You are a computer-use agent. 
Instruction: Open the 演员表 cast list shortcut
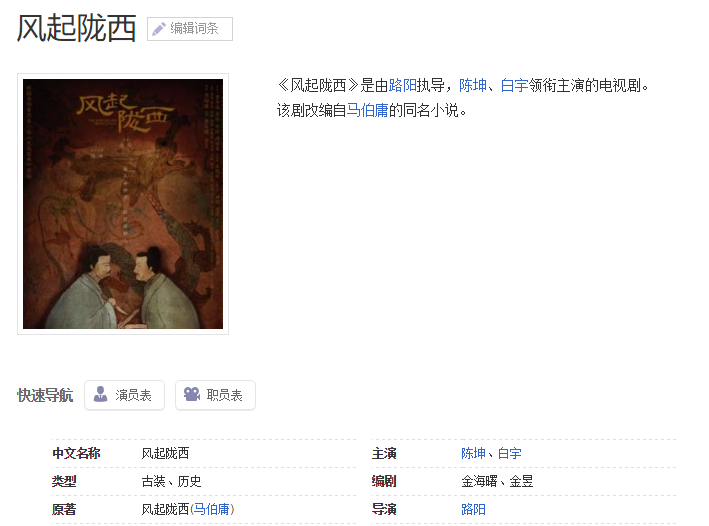(x=124, y=395)
